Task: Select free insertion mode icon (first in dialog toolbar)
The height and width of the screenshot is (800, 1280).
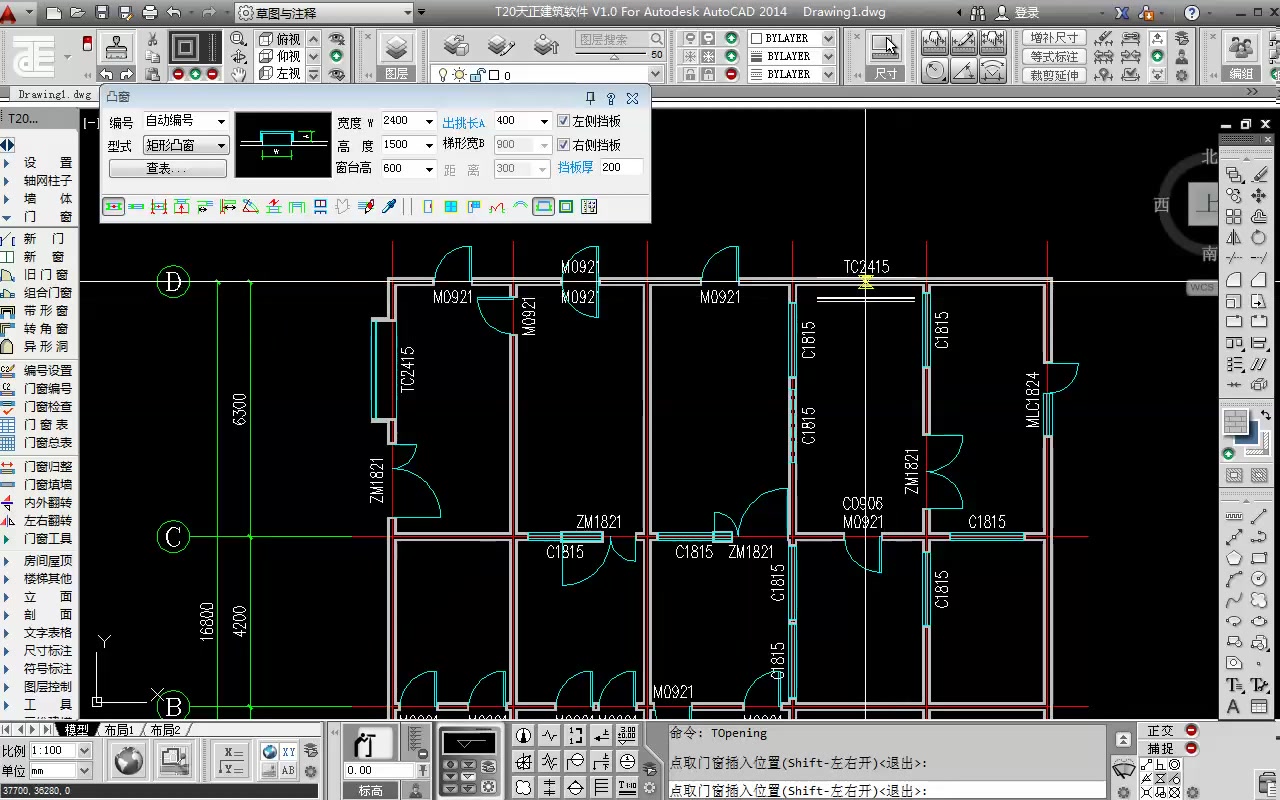Action: [113, 207]
